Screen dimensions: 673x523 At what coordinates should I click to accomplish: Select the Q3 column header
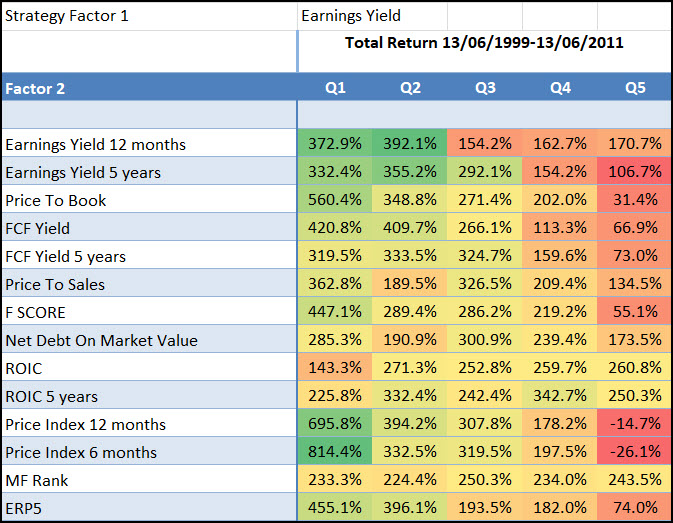[485, 88]
